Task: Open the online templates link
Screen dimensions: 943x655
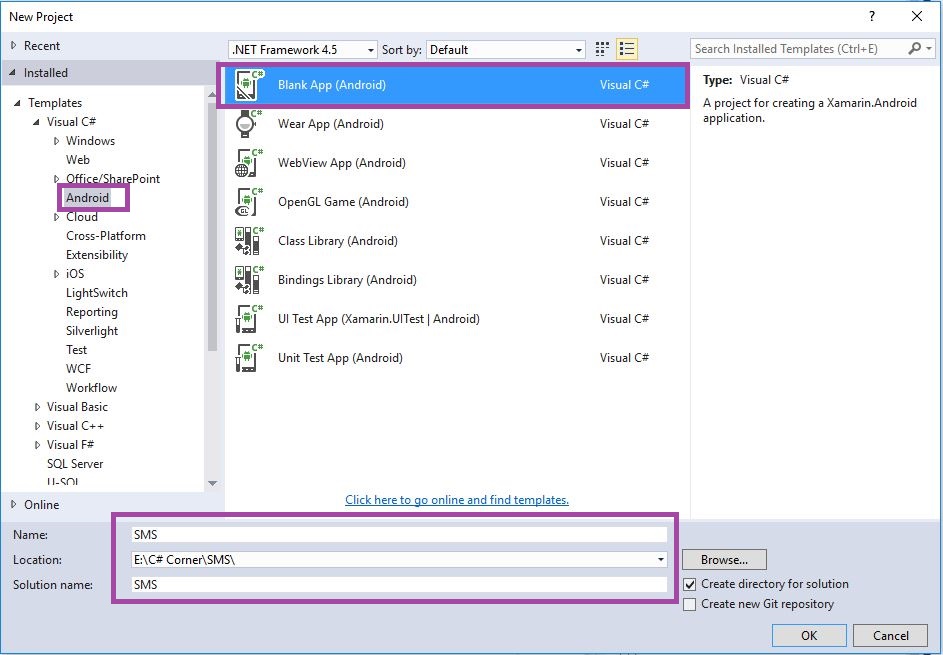Action: 457,500
